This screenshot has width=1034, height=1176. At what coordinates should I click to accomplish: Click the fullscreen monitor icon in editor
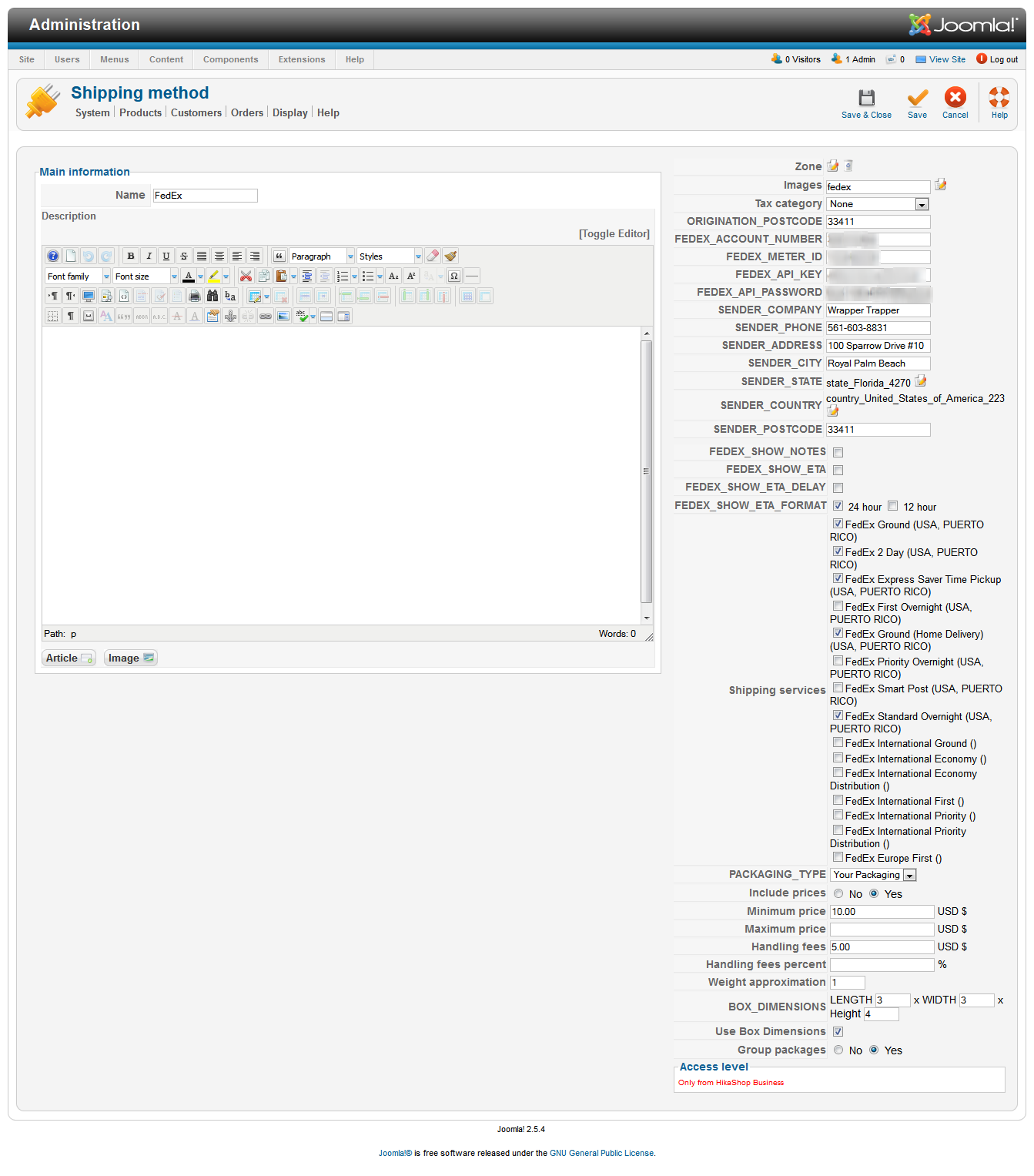(x=89, y=296)
